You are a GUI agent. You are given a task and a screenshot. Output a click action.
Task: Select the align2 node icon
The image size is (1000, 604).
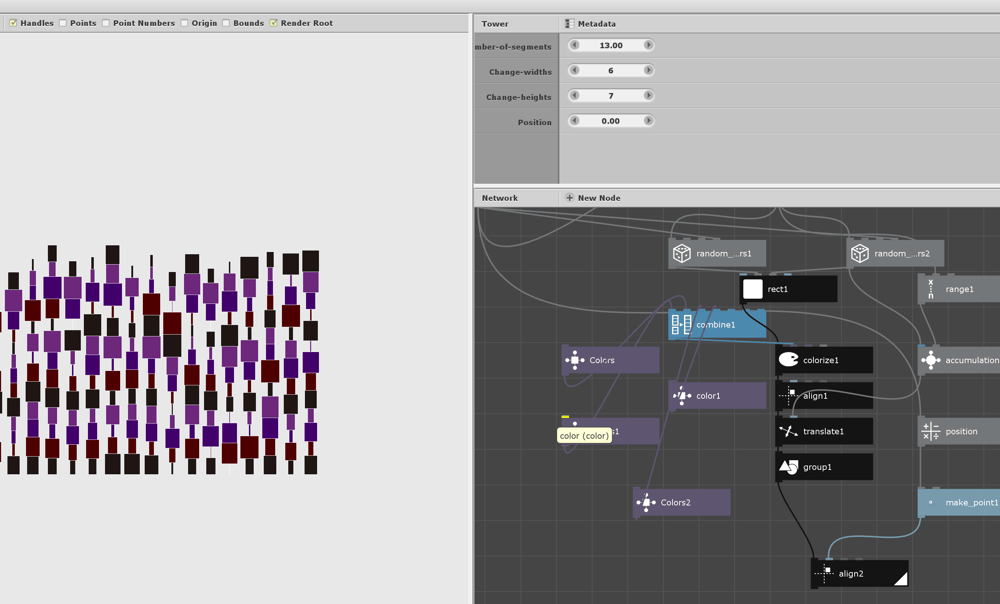point(824,574)
